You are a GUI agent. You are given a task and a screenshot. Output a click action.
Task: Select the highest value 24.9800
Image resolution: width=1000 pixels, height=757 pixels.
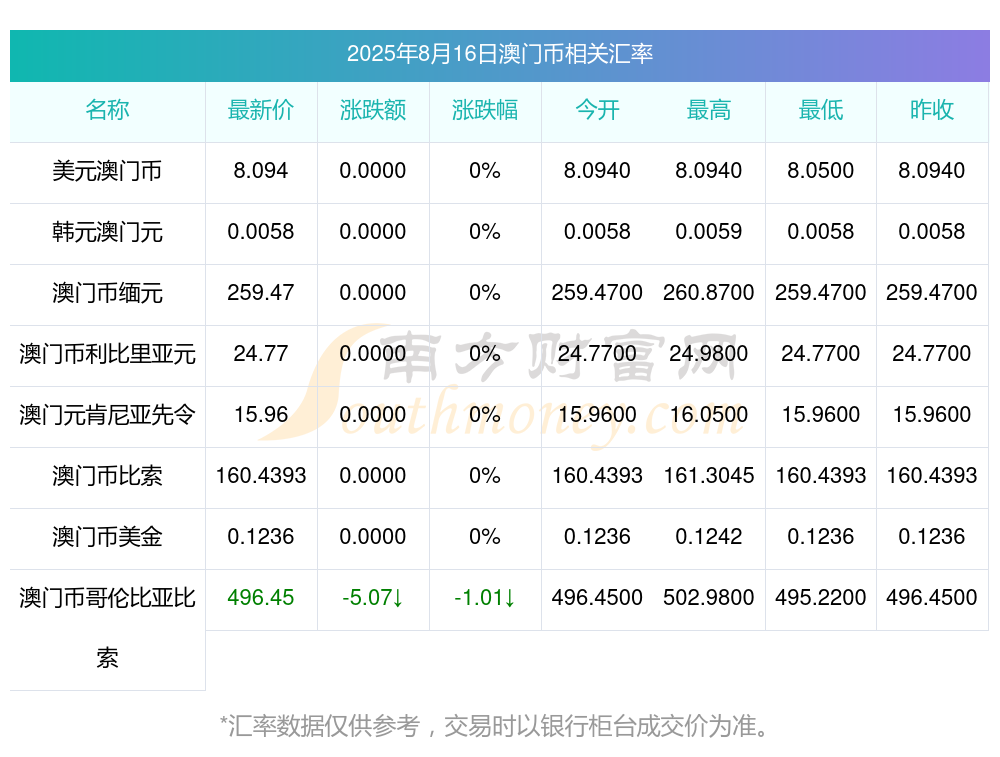[x=709, y=353]
